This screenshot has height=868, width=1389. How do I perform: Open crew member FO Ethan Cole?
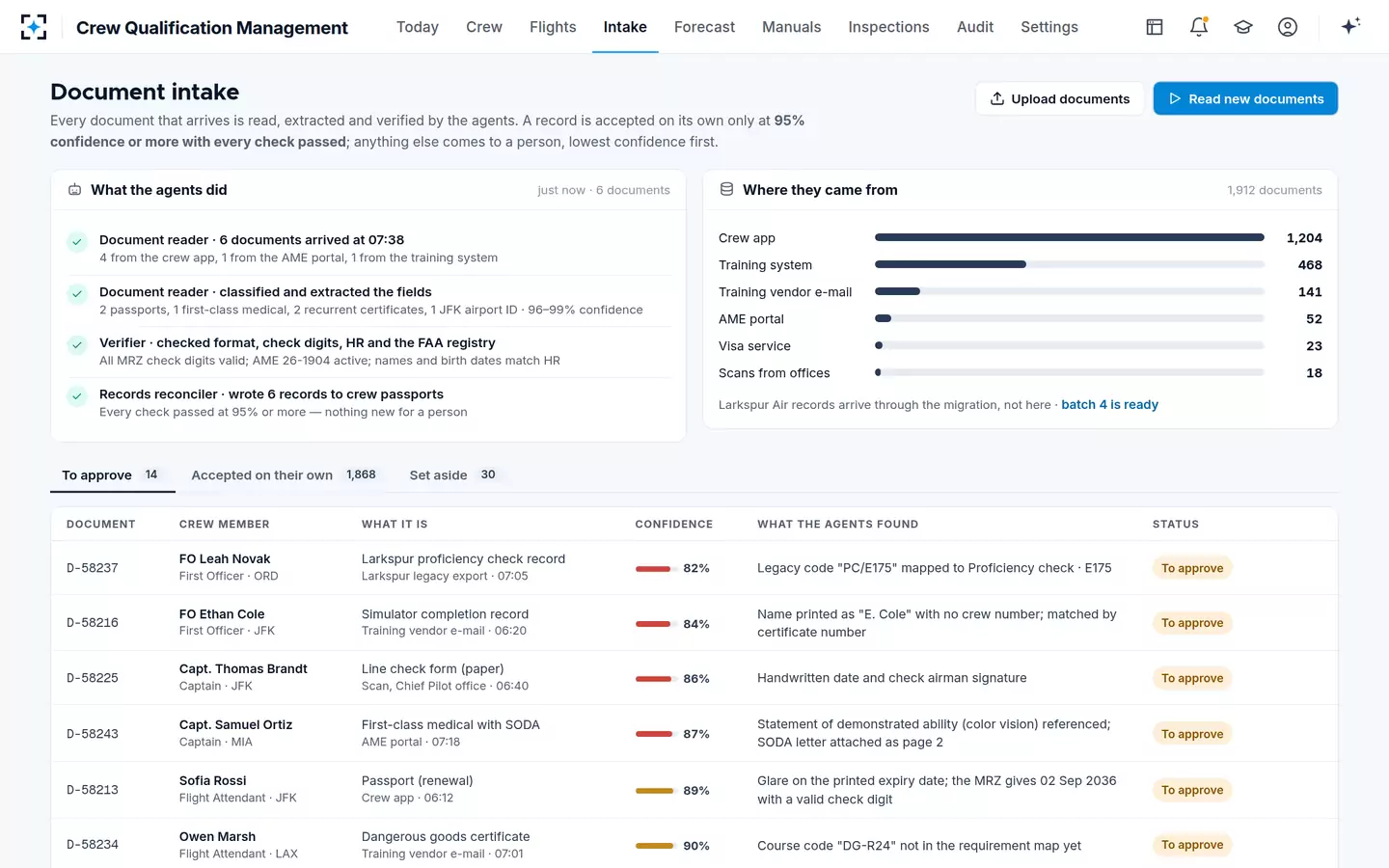pos(222,614)
